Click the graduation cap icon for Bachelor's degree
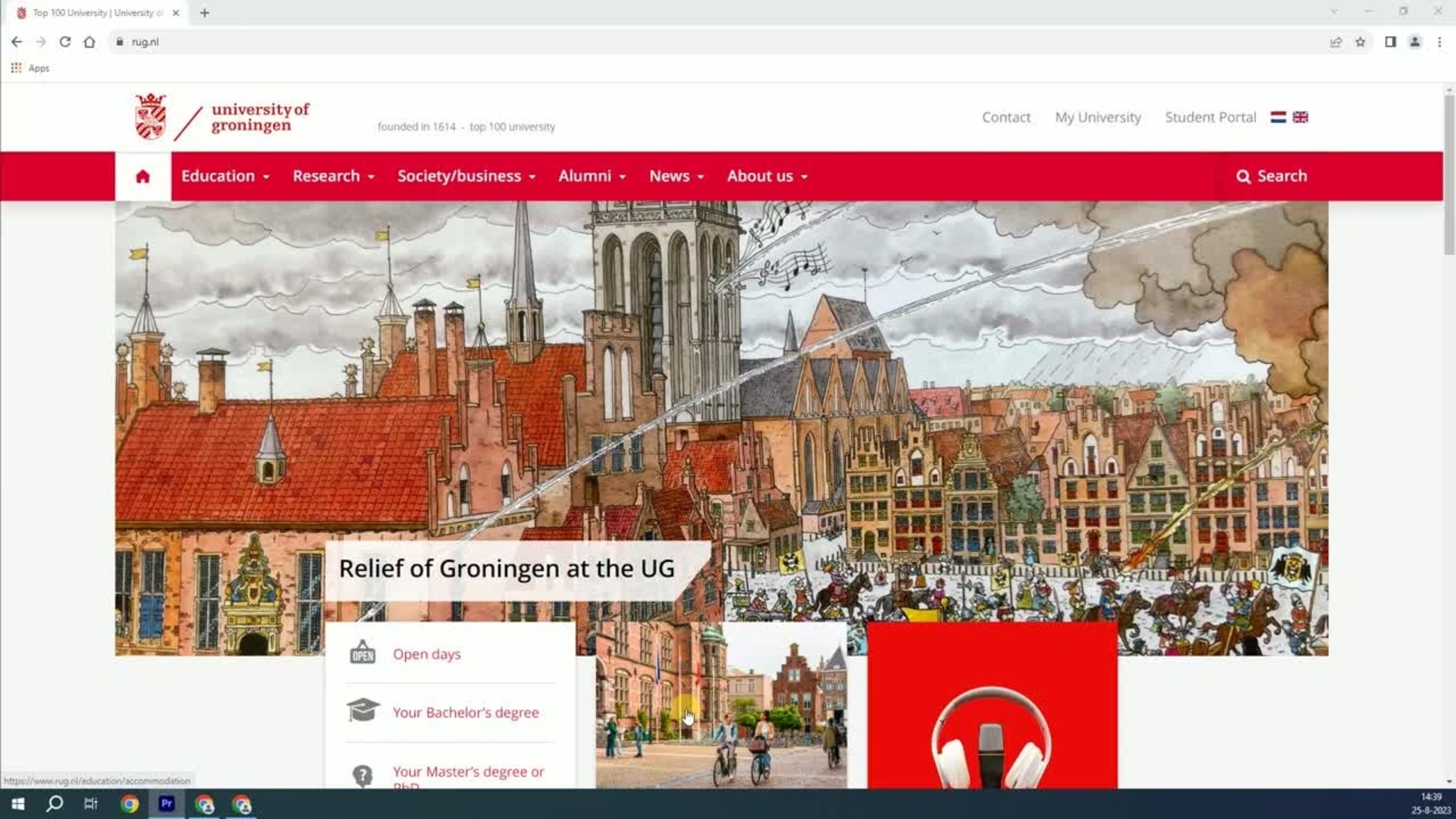The height and width of the screenshot is (819, 1456). tap(362, 711)
